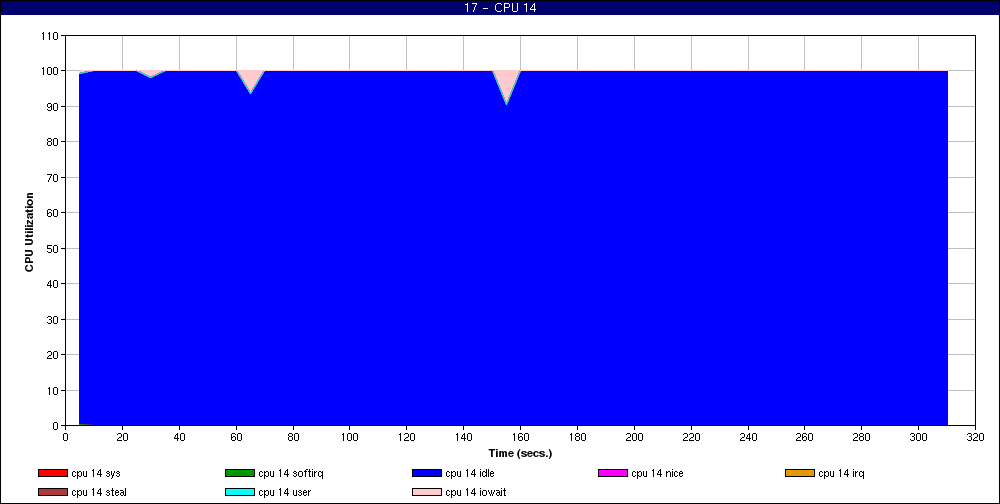Viewport: 1000px width, 504px height.
Task: Click the y-axis tick label 20
Action: pyautogui.click(x=55, y=355)
